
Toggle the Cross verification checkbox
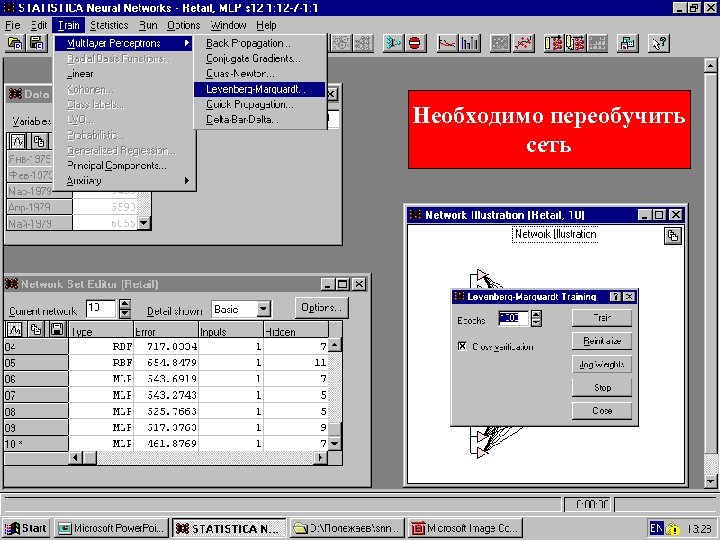pyautogui.click(x=462, y=346)
